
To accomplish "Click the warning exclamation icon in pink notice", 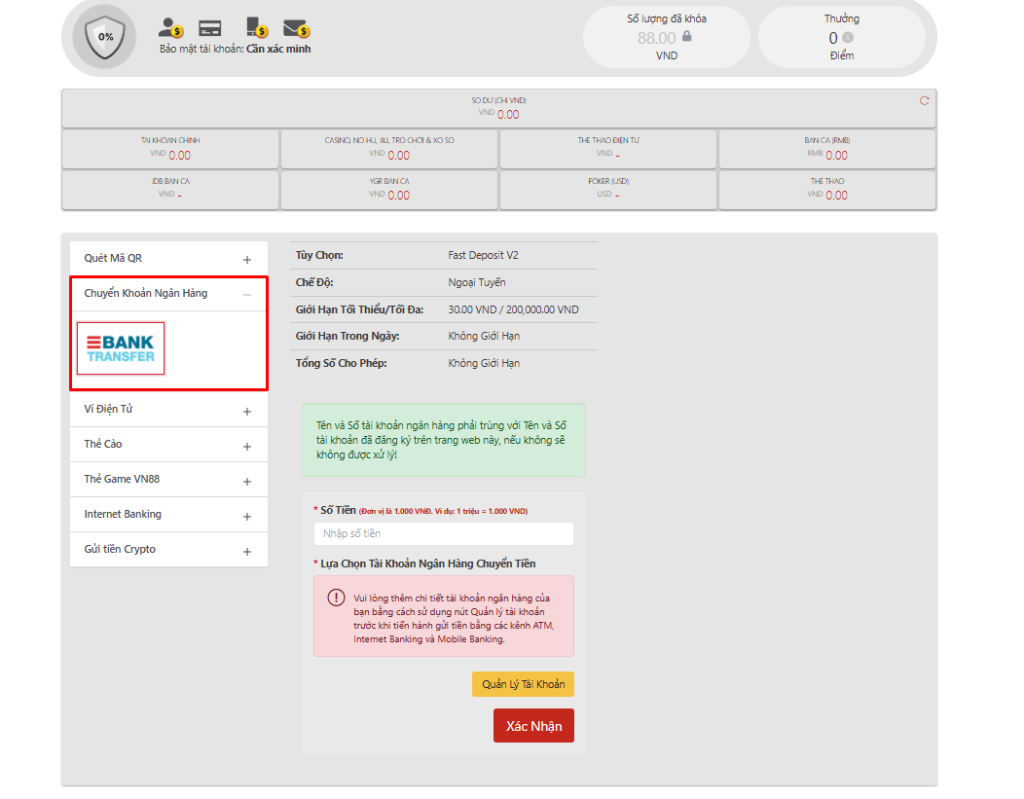I will 336,597.
